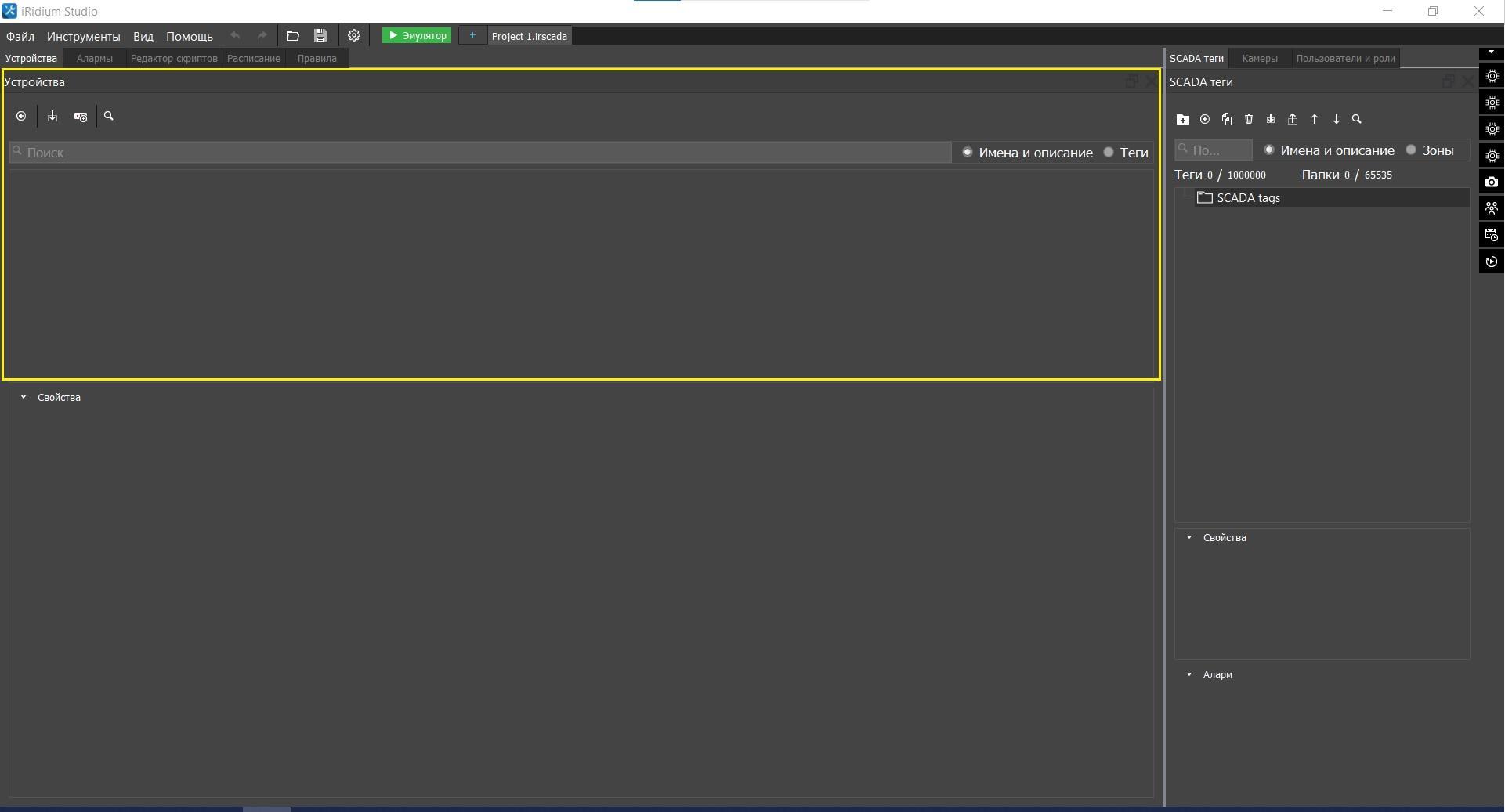Click the import device icon in Устройства toolbar

click(x=52, y=117)
